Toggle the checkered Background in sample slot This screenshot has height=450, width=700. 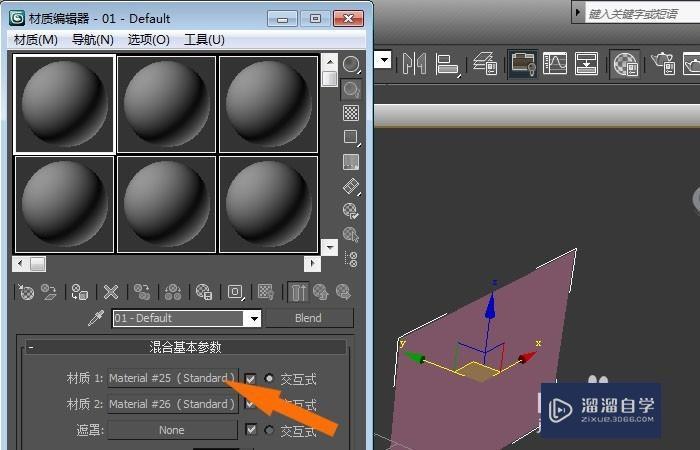(x=351, y=113)
